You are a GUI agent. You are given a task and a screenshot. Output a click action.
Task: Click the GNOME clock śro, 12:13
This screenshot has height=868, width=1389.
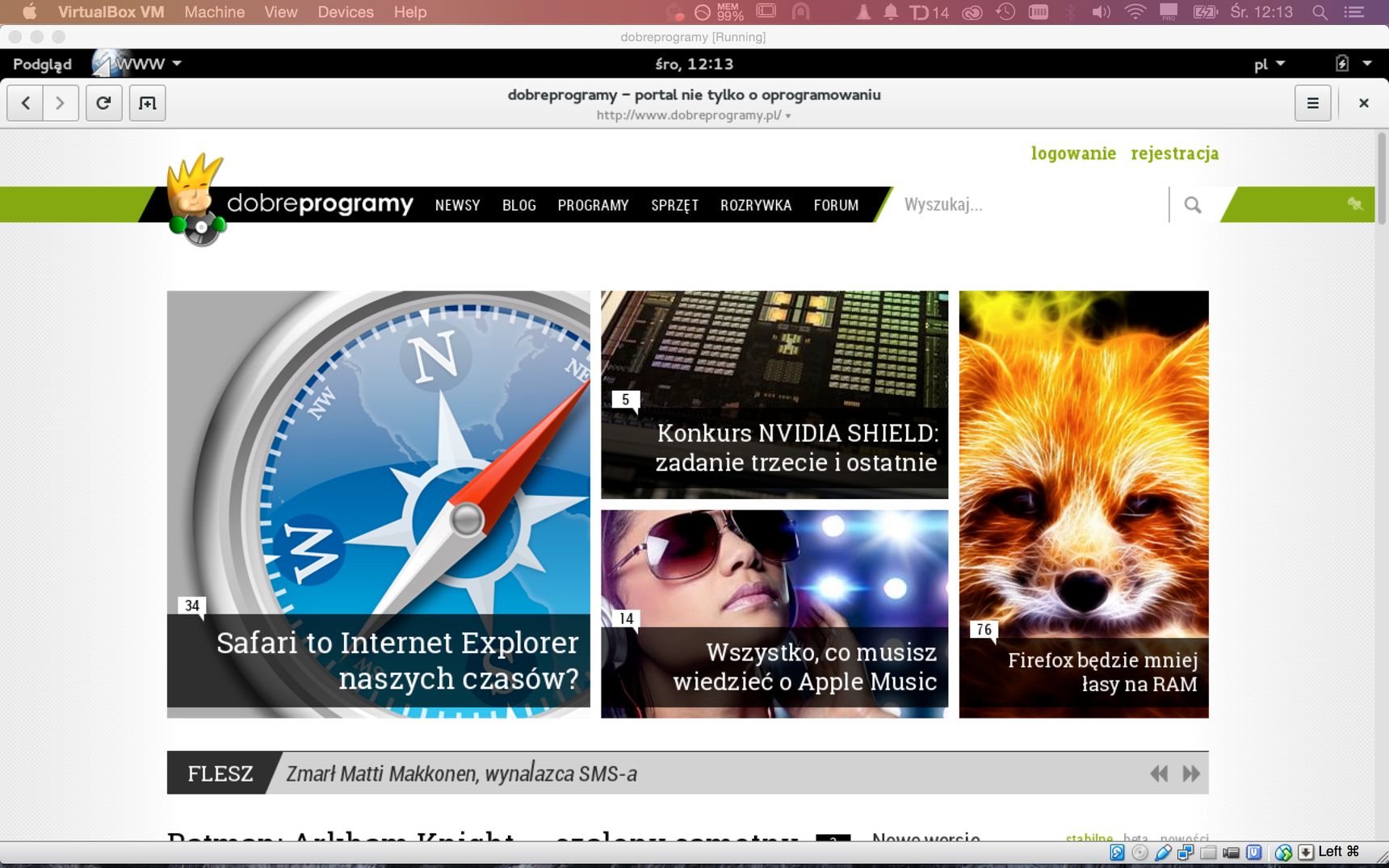click(x=694, y=64)
